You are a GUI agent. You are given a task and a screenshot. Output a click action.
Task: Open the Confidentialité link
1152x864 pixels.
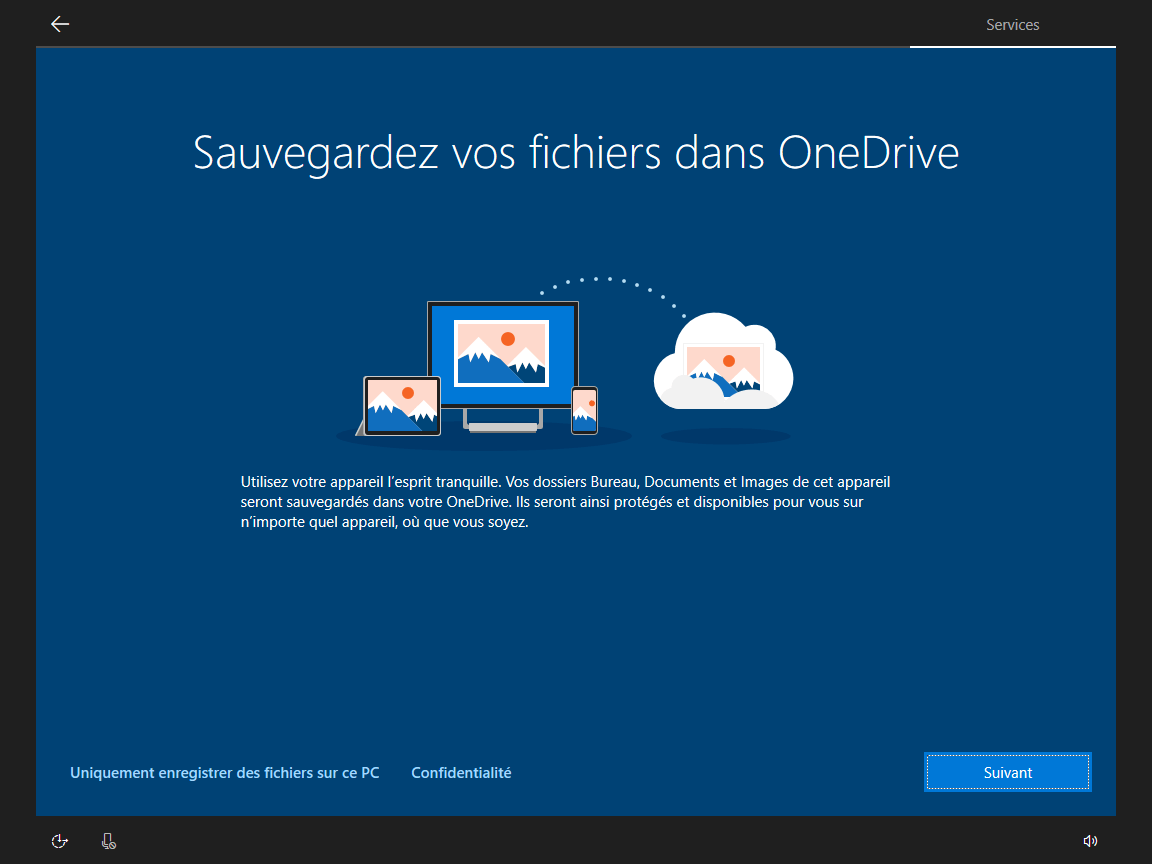point(461,773)
